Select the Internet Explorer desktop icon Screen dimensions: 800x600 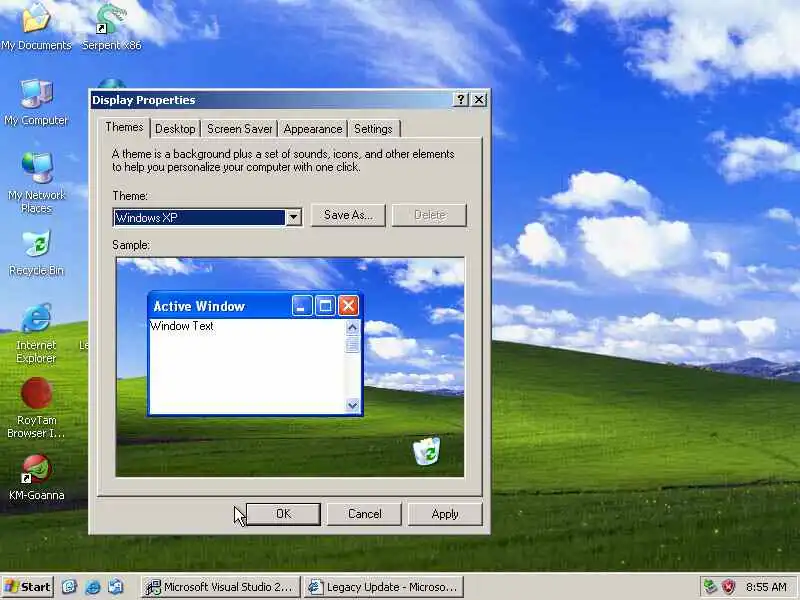click(x=36, y=333)
